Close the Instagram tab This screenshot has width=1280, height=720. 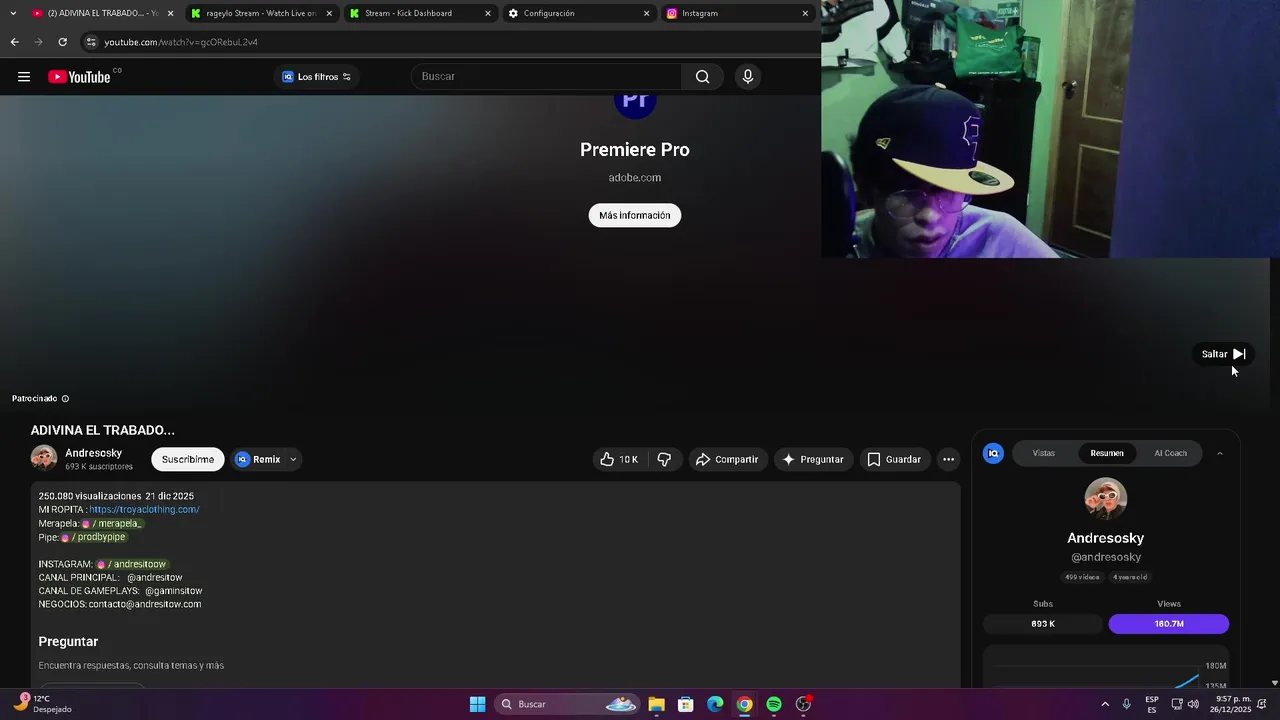coord(805,13)
